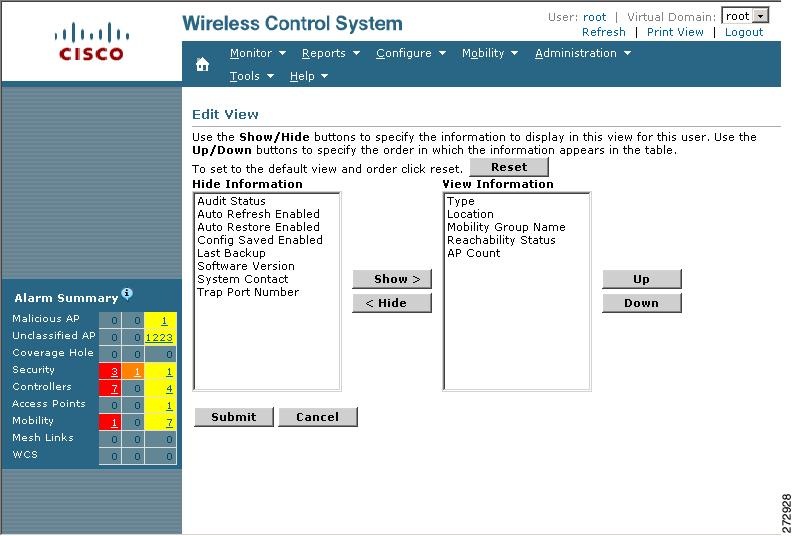Open Security minor alarm count 1
This screenshot has height=536, width=794.
point(169,372)
